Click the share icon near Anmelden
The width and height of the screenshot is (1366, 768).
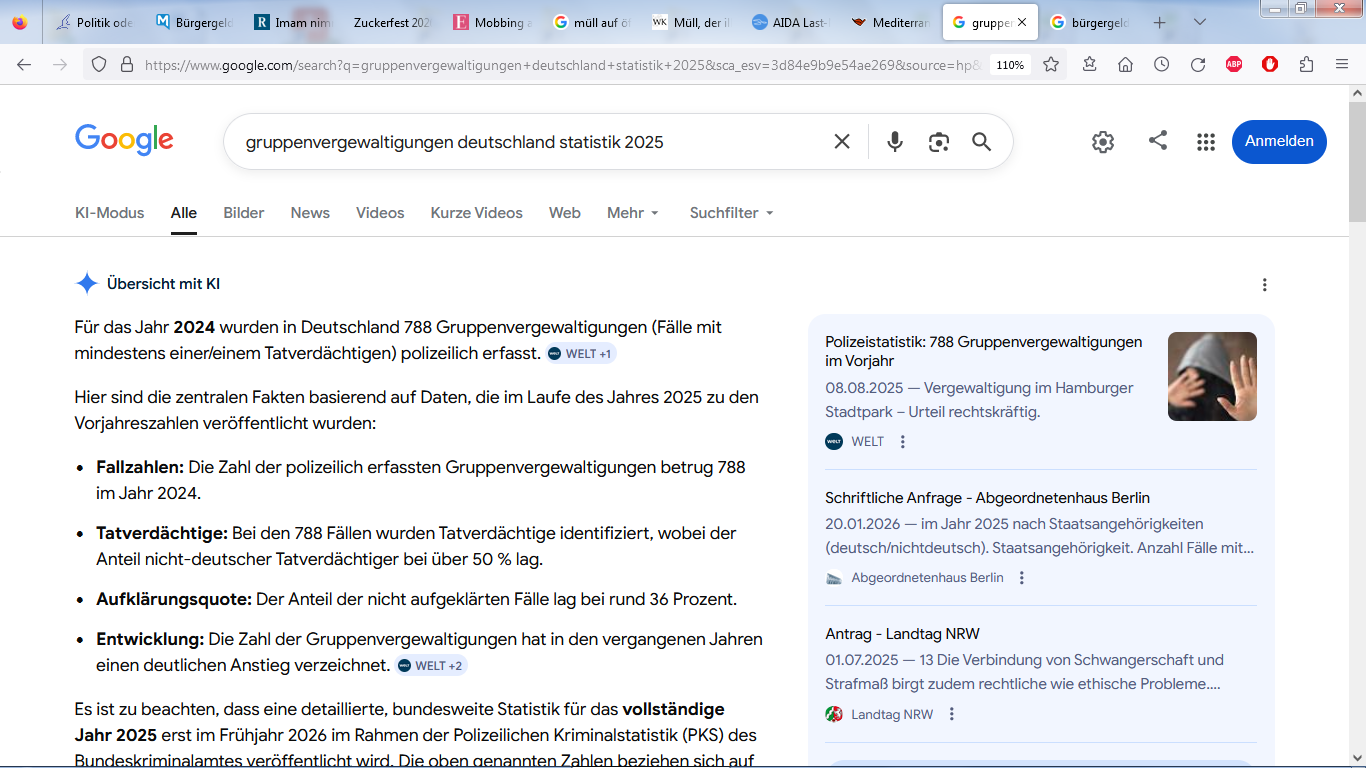[x=1158, y=141]
